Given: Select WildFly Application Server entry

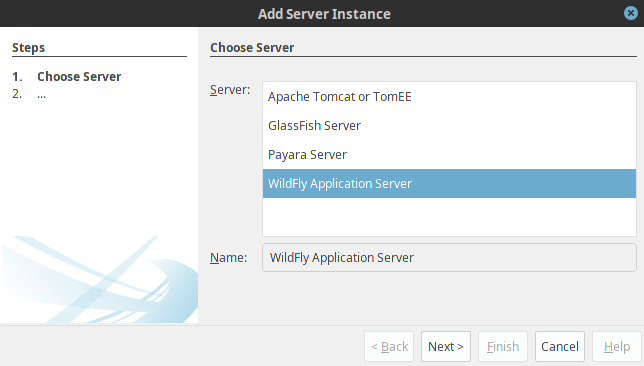Looking at the screenshot, I should tap(449, 183).
